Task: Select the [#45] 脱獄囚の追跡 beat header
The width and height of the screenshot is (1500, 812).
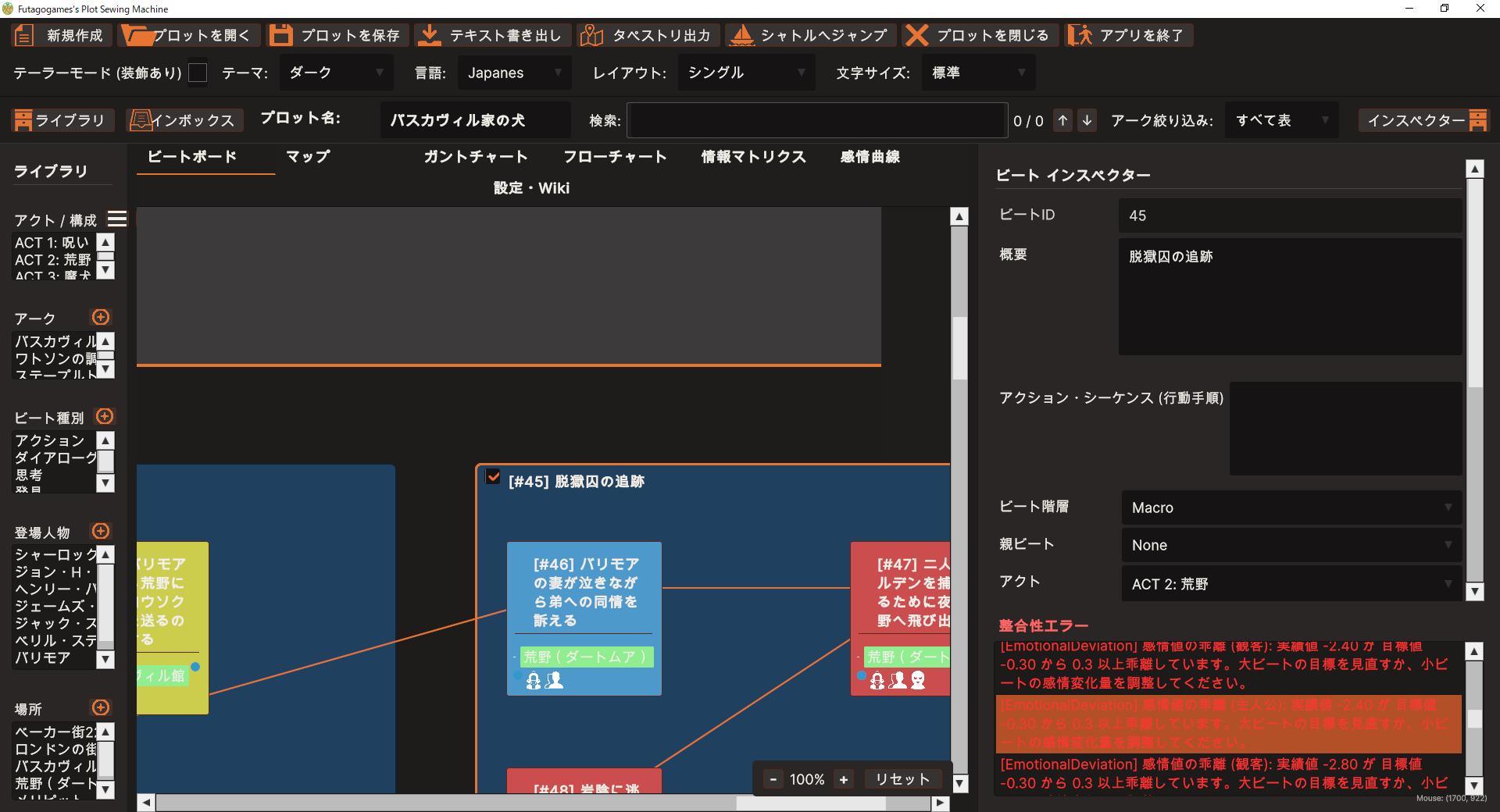Action: tap(576, 482)
